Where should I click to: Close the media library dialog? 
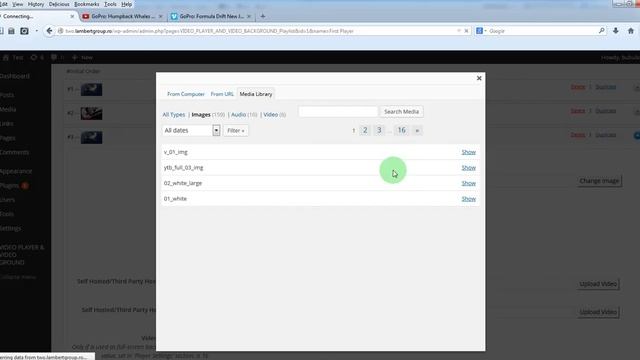pyautogui.click(x=479, y=78)
